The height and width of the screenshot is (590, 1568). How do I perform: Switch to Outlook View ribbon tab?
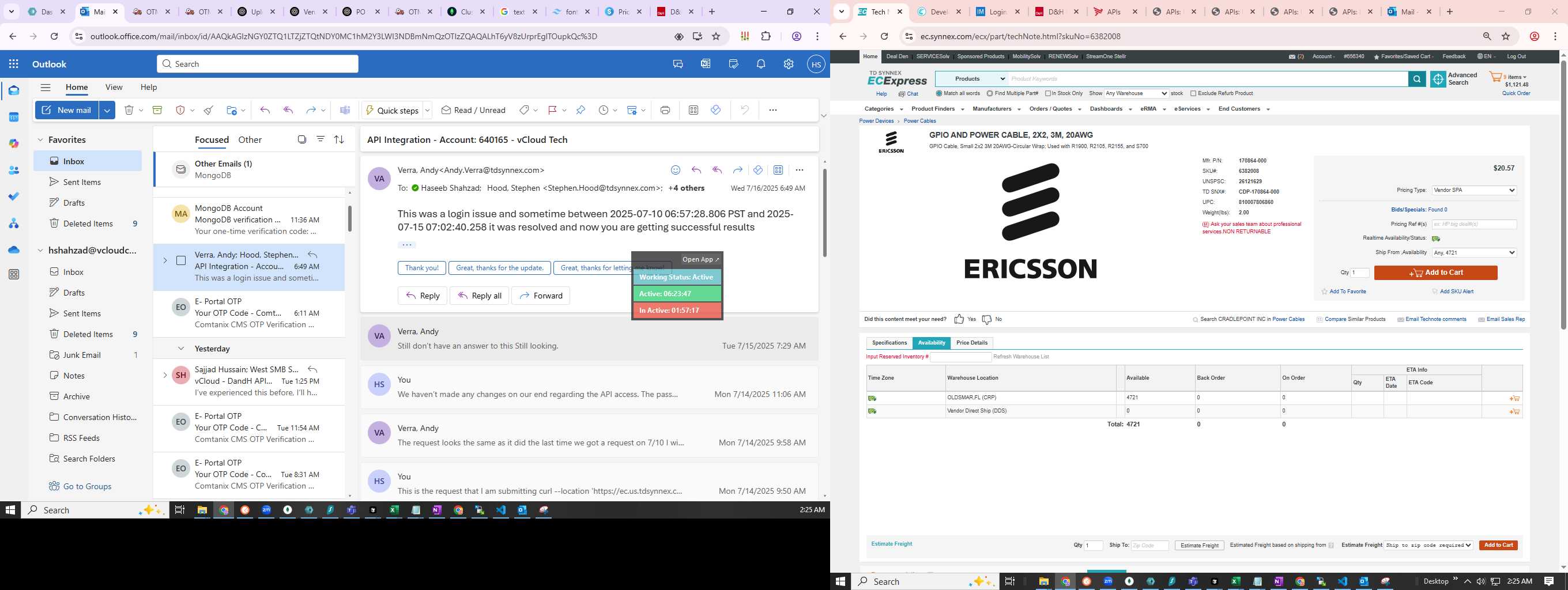(x=114, y=87)
